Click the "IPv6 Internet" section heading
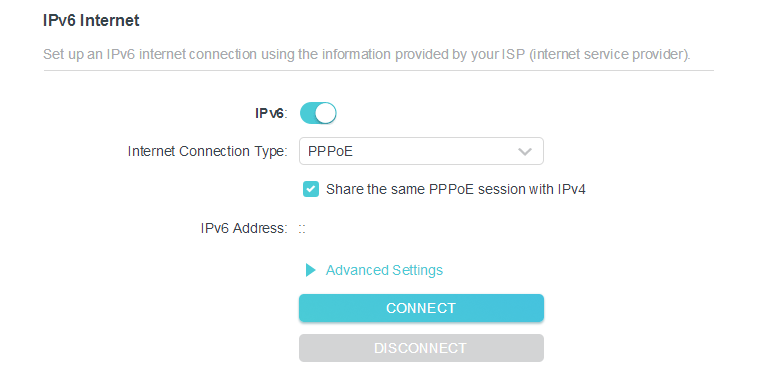 click(91, 21)
